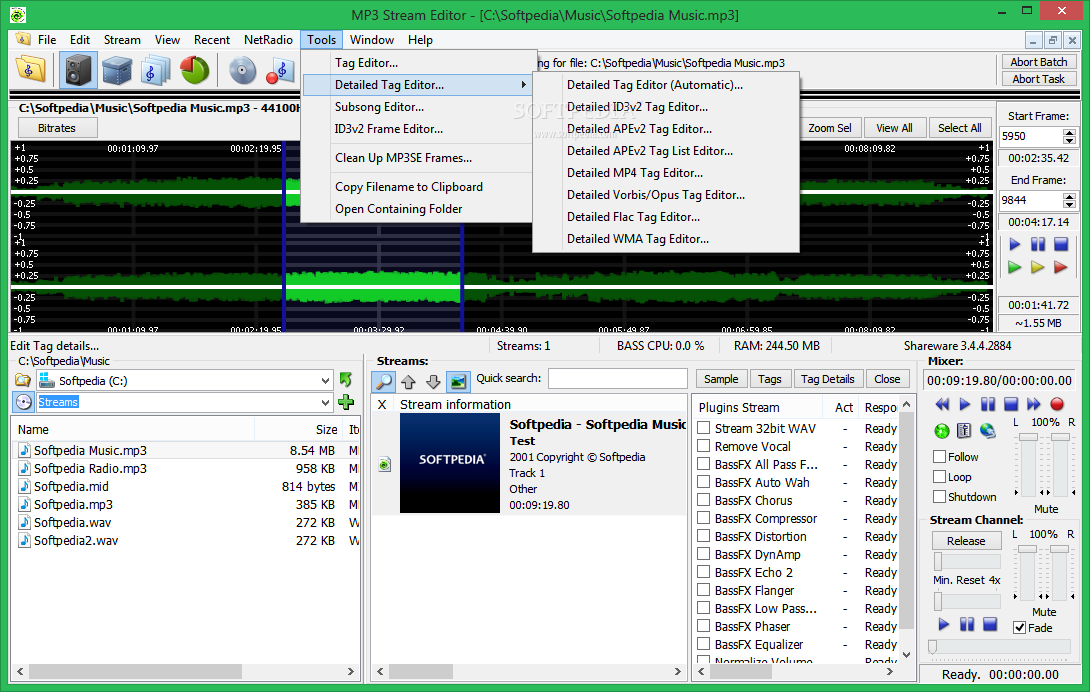Screen dimensions: 1090x692
Task: Click the Bitrates button
Action: 57,128
